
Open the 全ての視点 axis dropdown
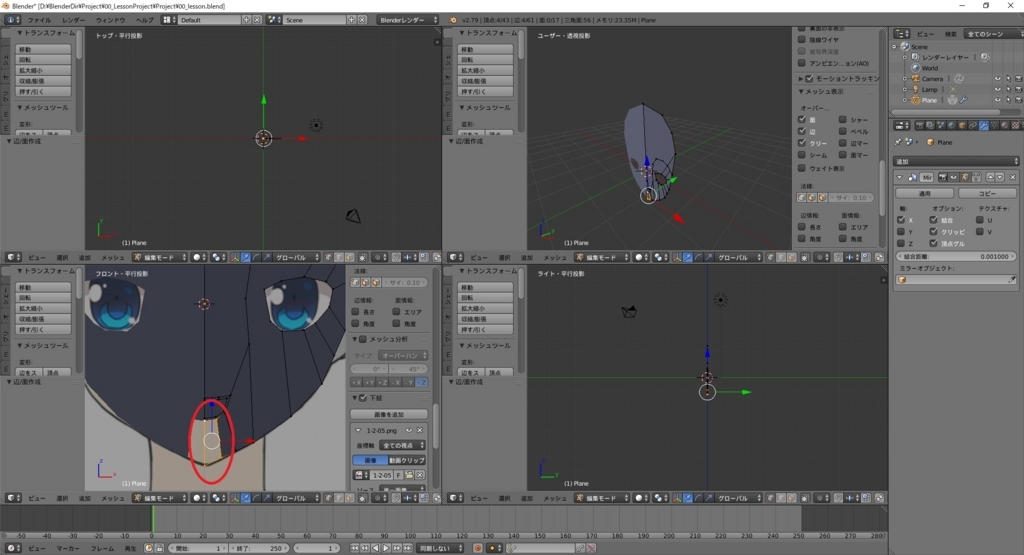[x=403, y=445]
